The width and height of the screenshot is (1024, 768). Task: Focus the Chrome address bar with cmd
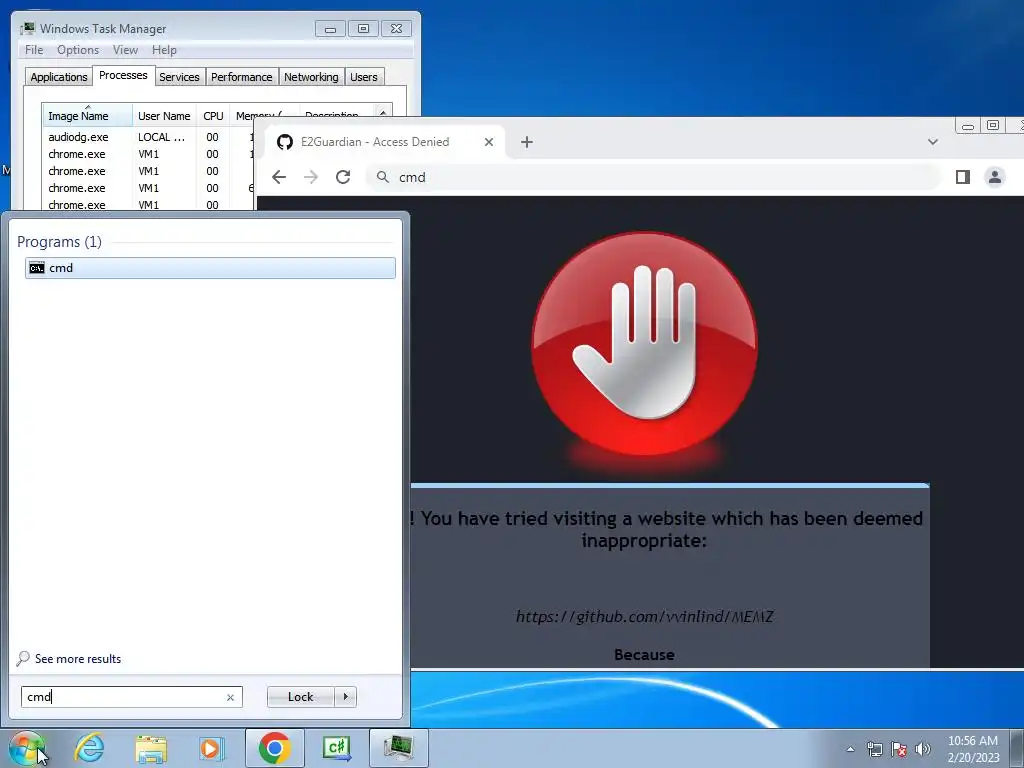pyautogui.click(x=653, y=177)
